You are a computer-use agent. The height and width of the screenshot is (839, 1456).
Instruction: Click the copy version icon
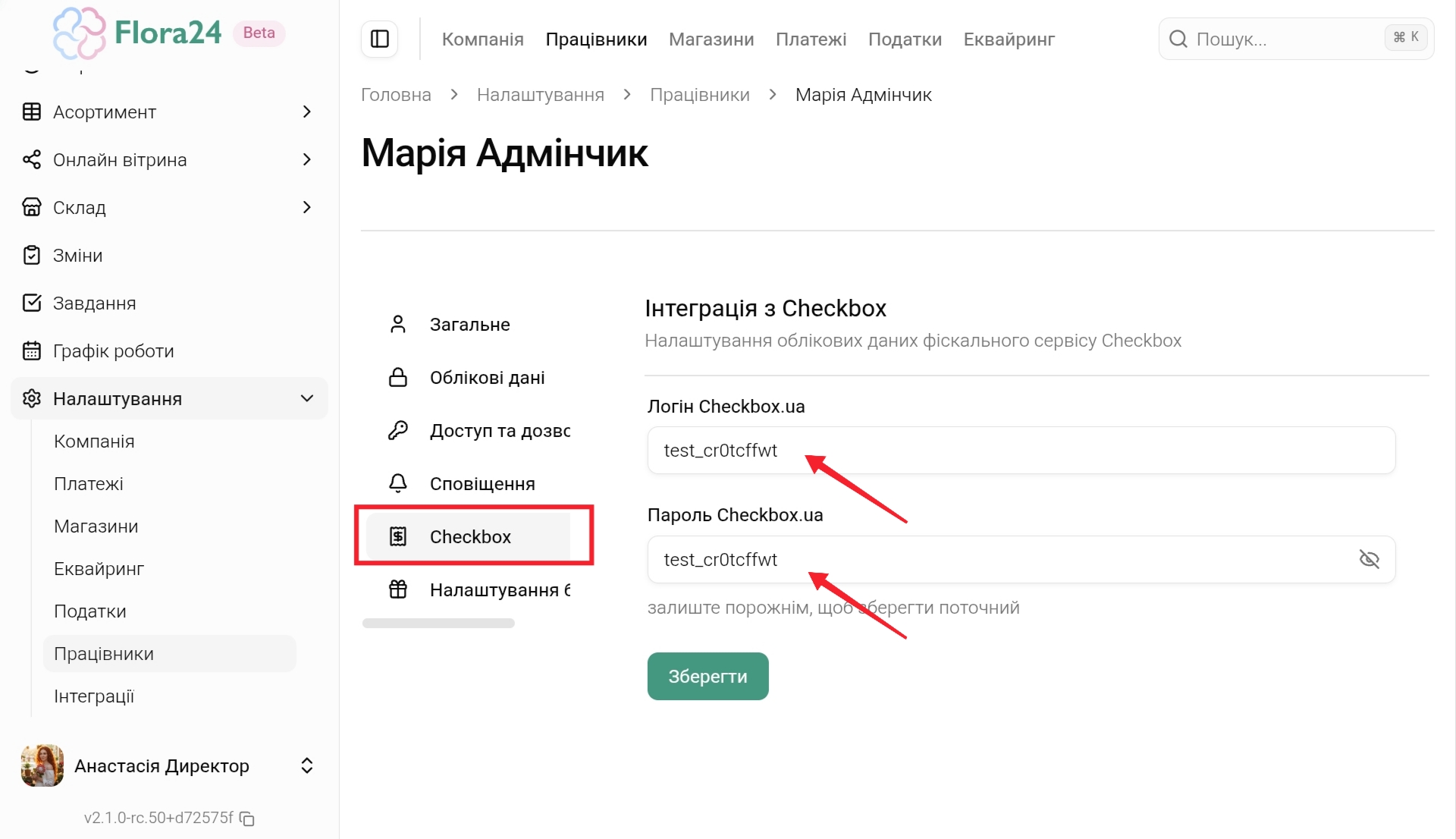[x=247, y=819]
